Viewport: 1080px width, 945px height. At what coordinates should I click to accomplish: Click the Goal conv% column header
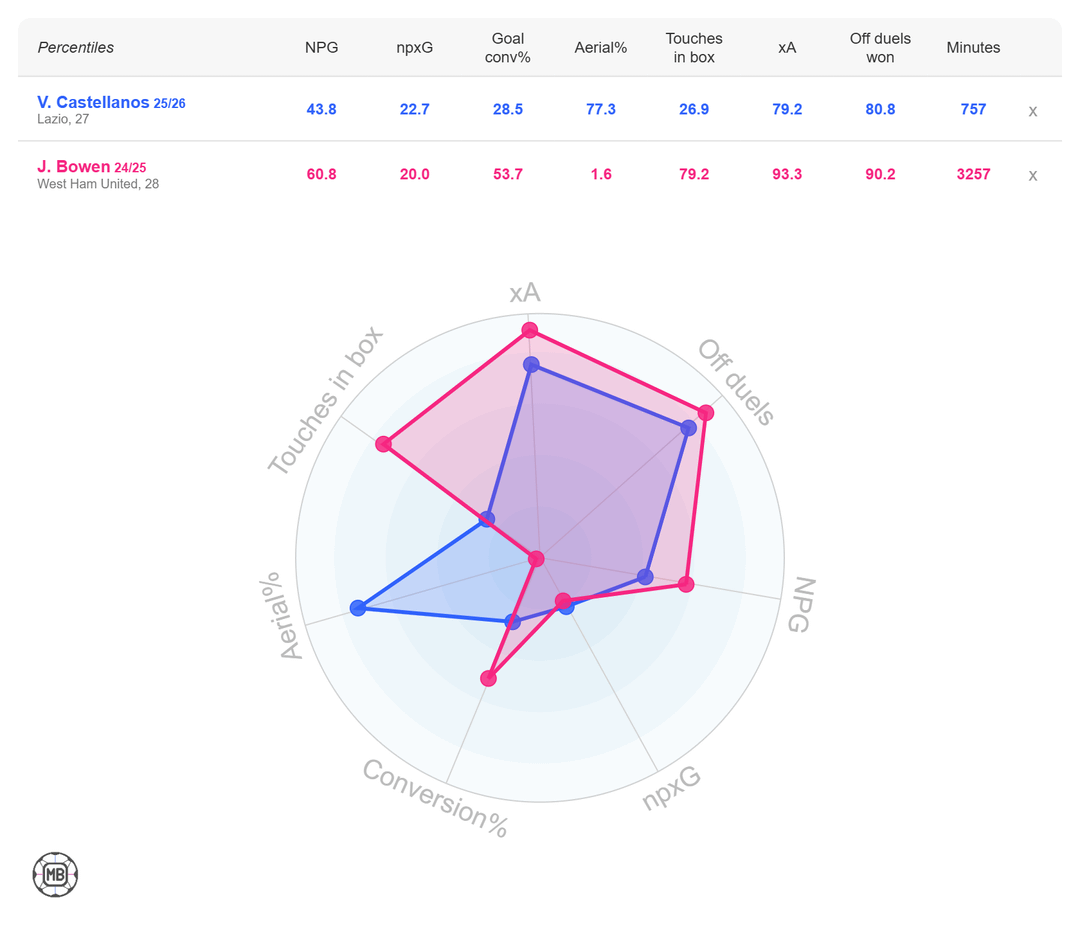tap(508, 48)
